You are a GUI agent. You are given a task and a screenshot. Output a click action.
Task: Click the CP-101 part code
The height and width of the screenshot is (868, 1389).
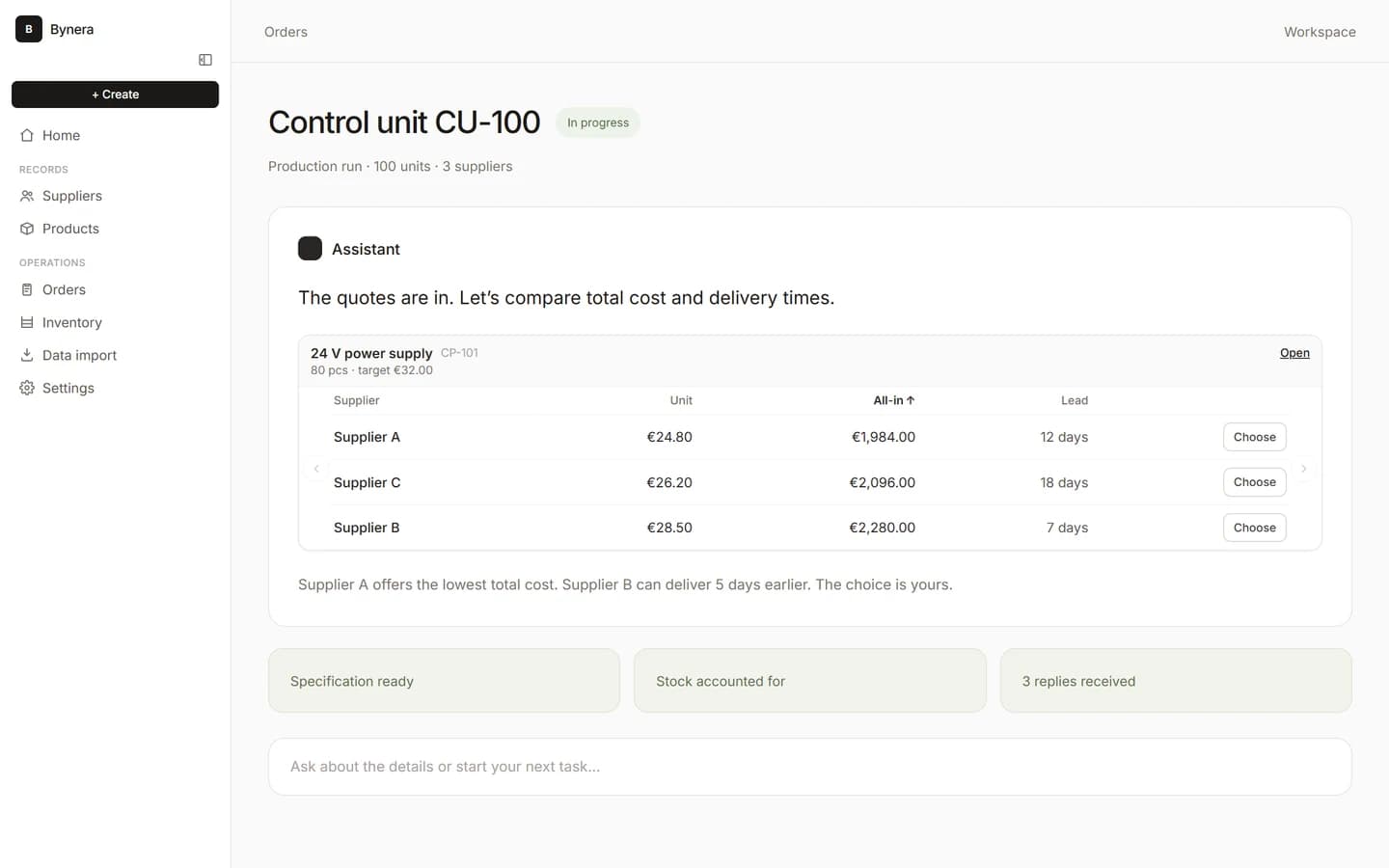(459, 353)
